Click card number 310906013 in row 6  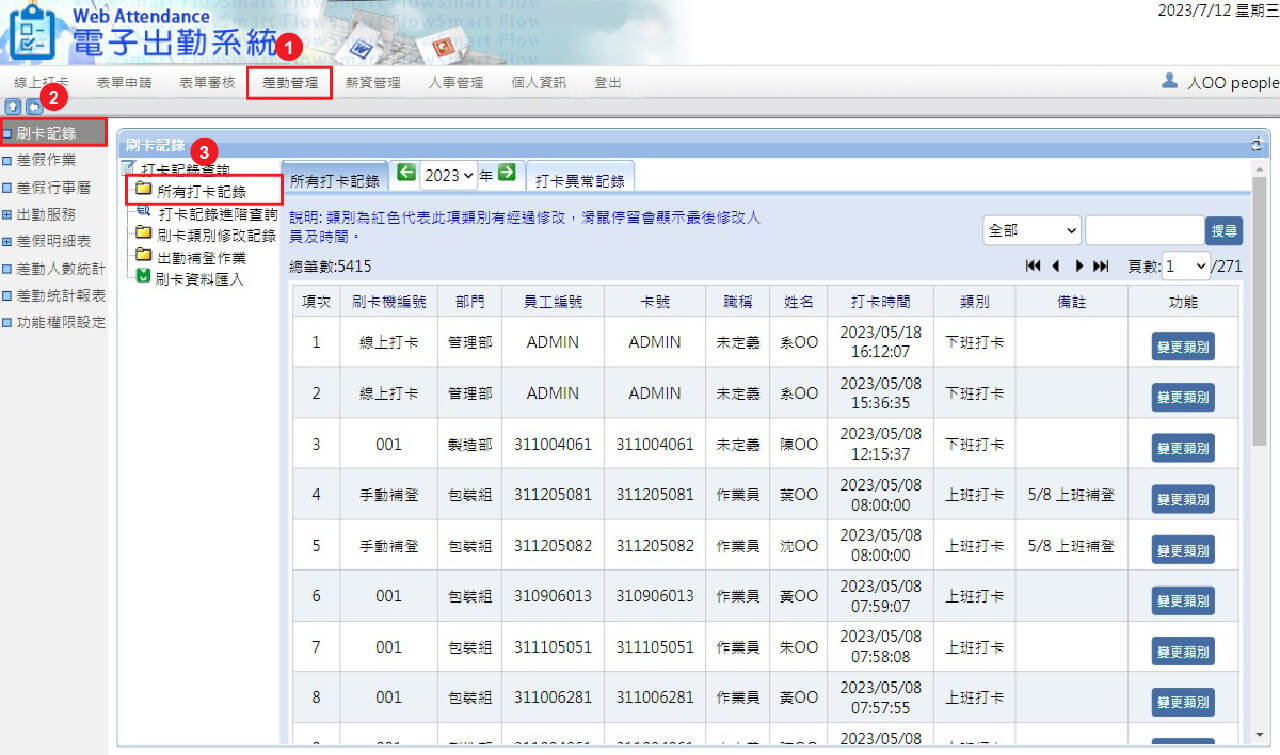point(655,596)
